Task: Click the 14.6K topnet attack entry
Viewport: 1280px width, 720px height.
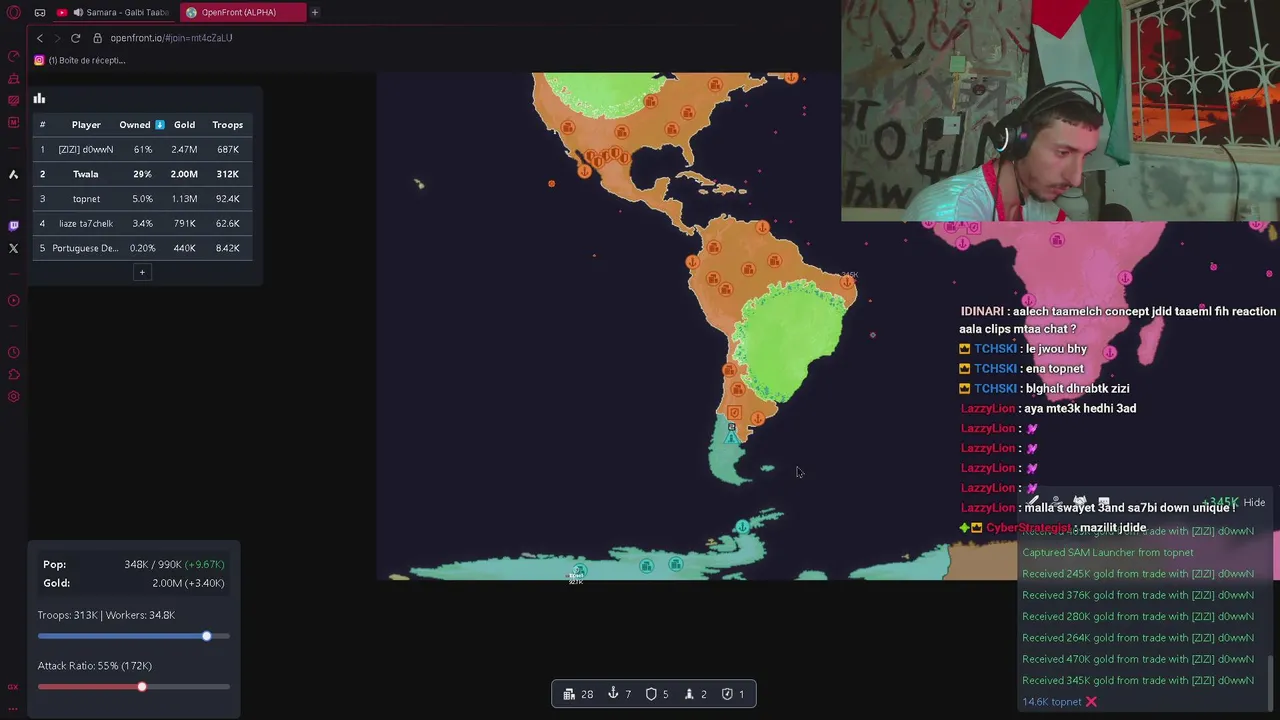Action: [x=1051, y=702]
